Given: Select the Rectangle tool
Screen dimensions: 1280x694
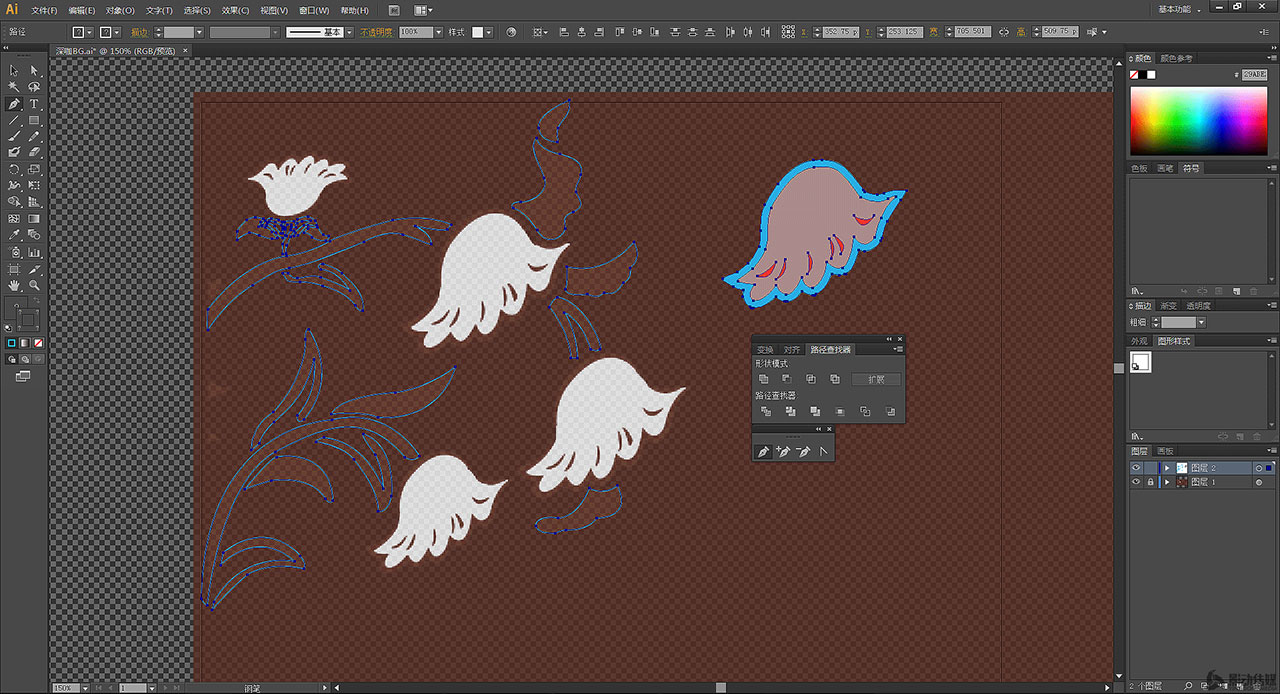Looking at the screenshot, I should coord(34,120).
